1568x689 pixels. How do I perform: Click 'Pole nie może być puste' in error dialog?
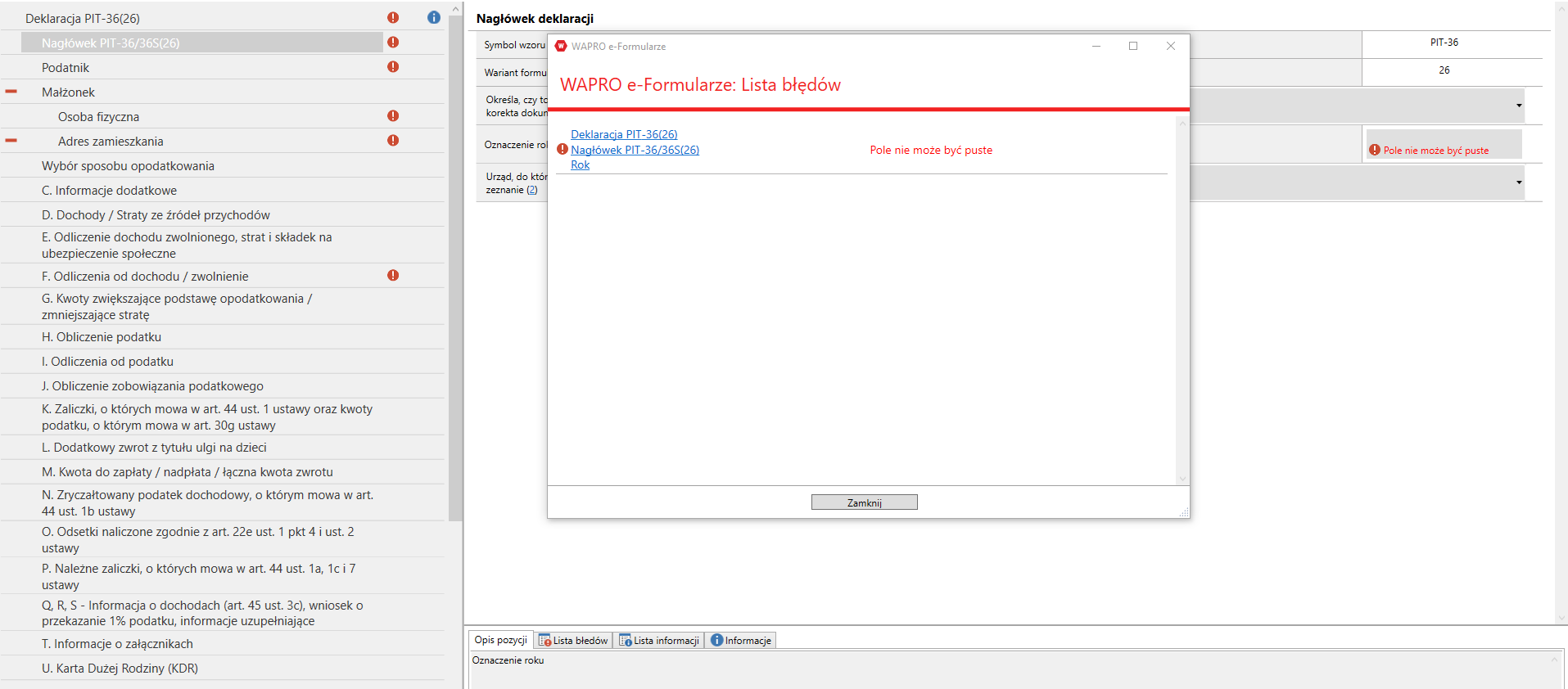931,150
